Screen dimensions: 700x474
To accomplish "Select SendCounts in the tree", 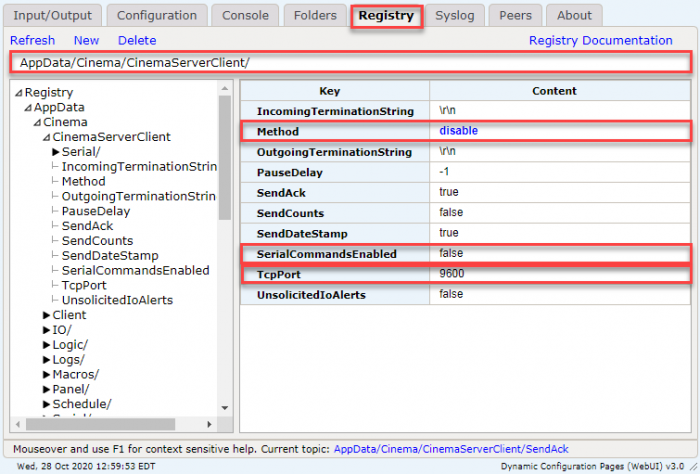I will (97, 241).
